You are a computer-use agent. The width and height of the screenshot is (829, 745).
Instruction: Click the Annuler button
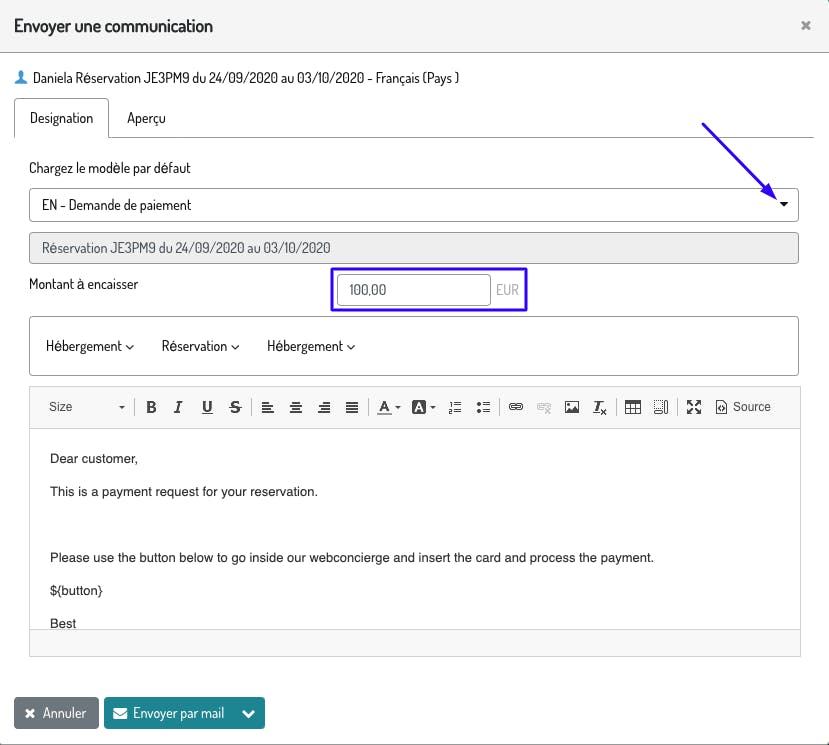[x=56, y=713]
